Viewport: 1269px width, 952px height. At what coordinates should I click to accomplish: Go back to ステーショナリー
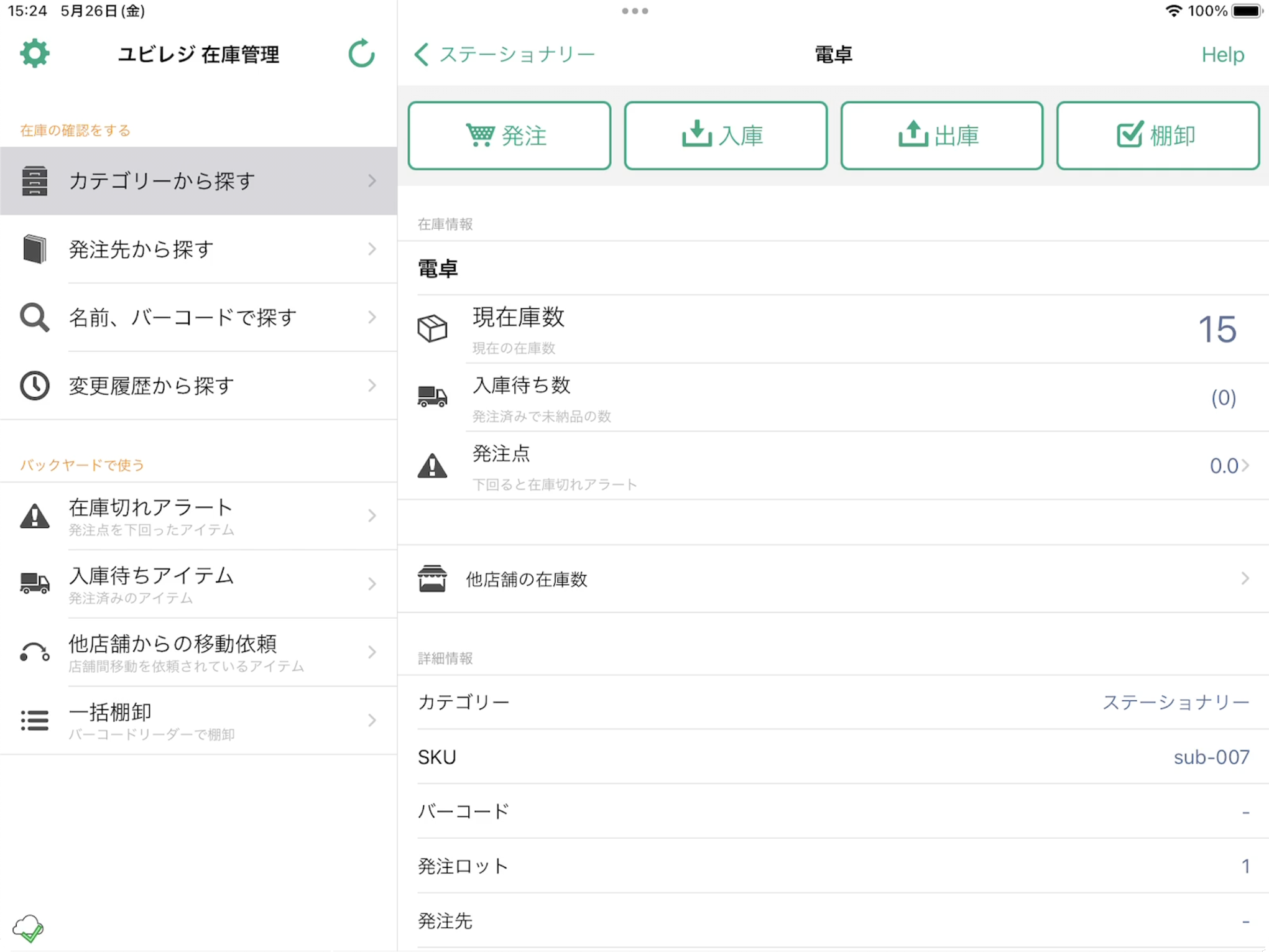click(504, 55)
